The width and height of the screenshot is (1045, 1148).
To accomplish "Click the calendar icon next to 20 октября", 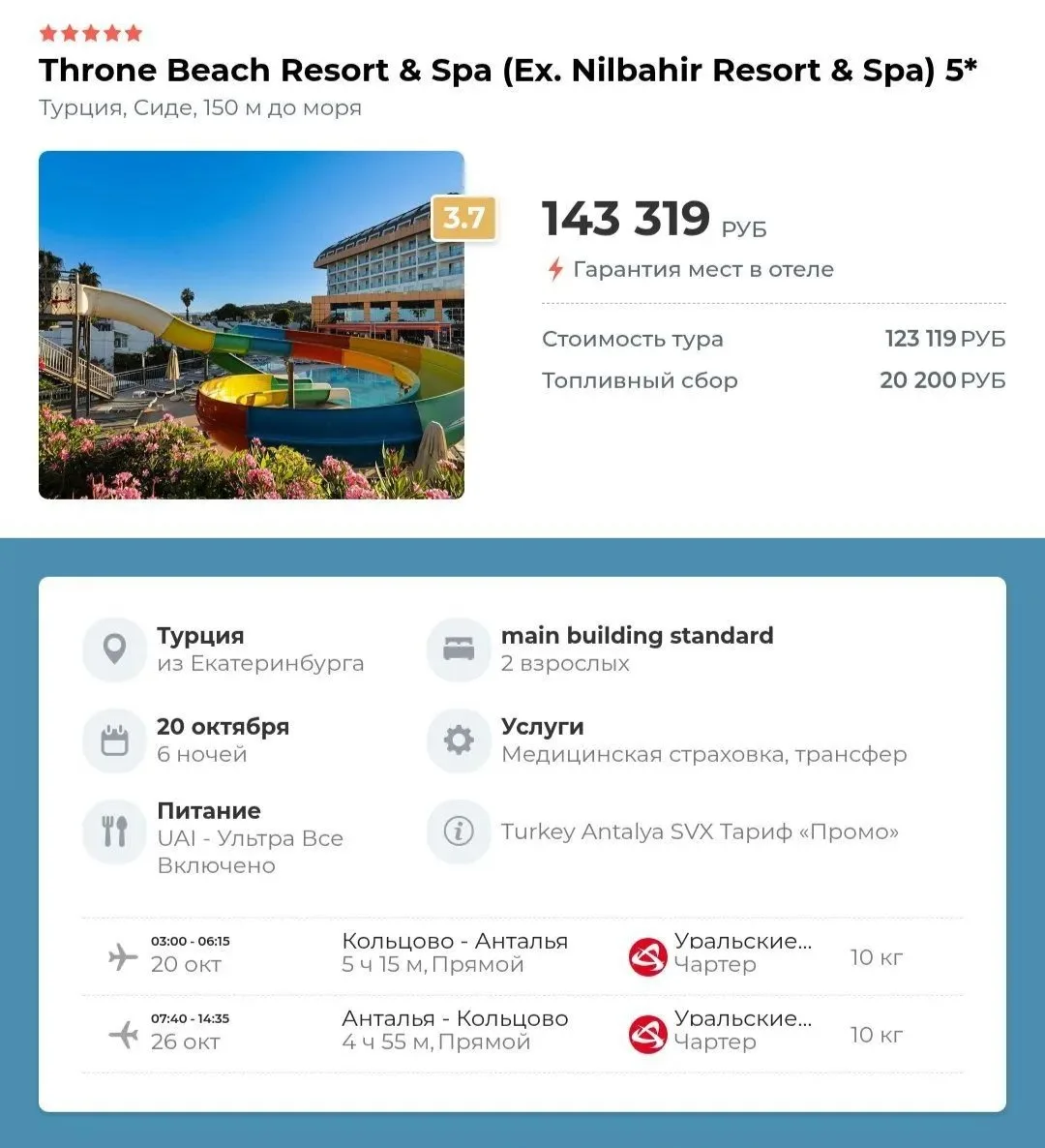I will (x=115, y=740).
